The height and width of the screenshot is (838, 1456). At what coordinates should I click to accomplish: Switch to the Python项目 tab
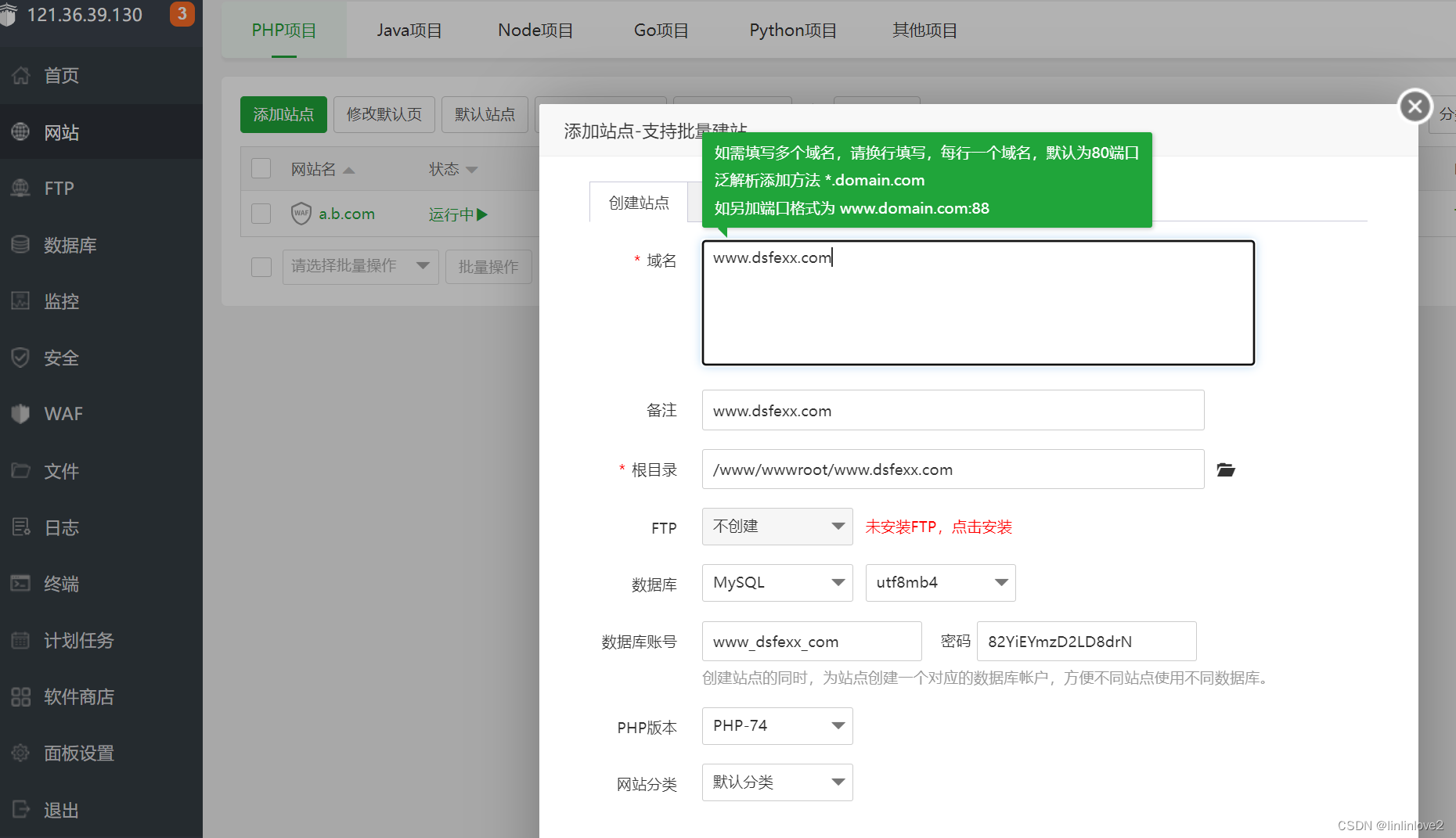tap(793, 30)
